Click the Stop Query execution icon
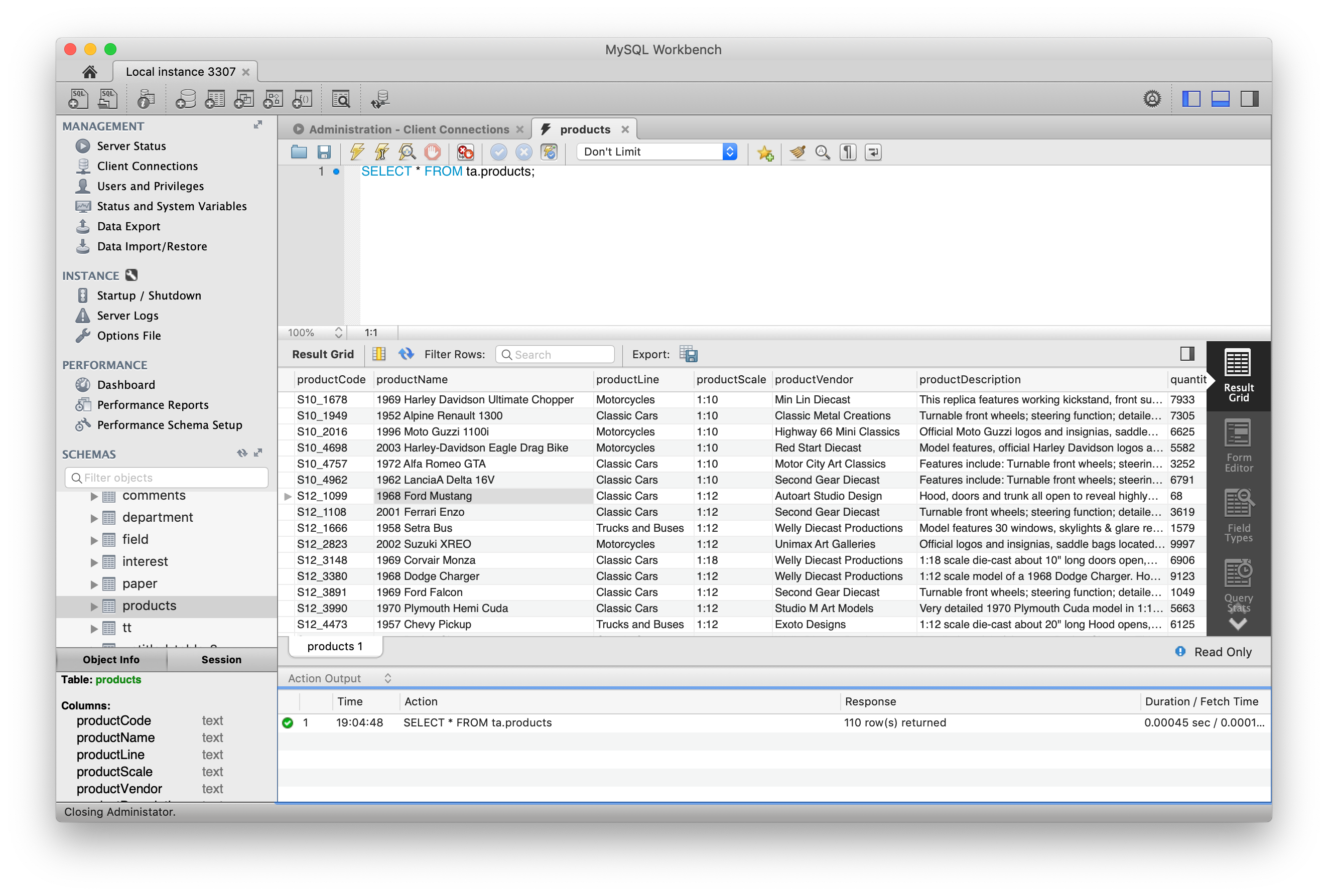Screen dimensions: 1328x896 (x=432, y=152)
